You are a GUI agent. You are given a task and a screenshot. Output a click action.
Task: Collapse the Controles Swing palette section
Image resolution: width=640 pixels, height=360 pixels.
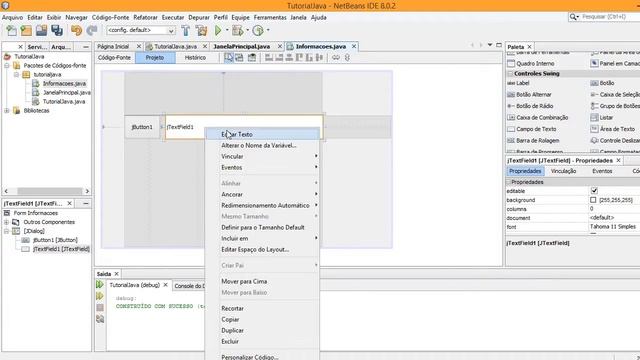pos(510,74)
